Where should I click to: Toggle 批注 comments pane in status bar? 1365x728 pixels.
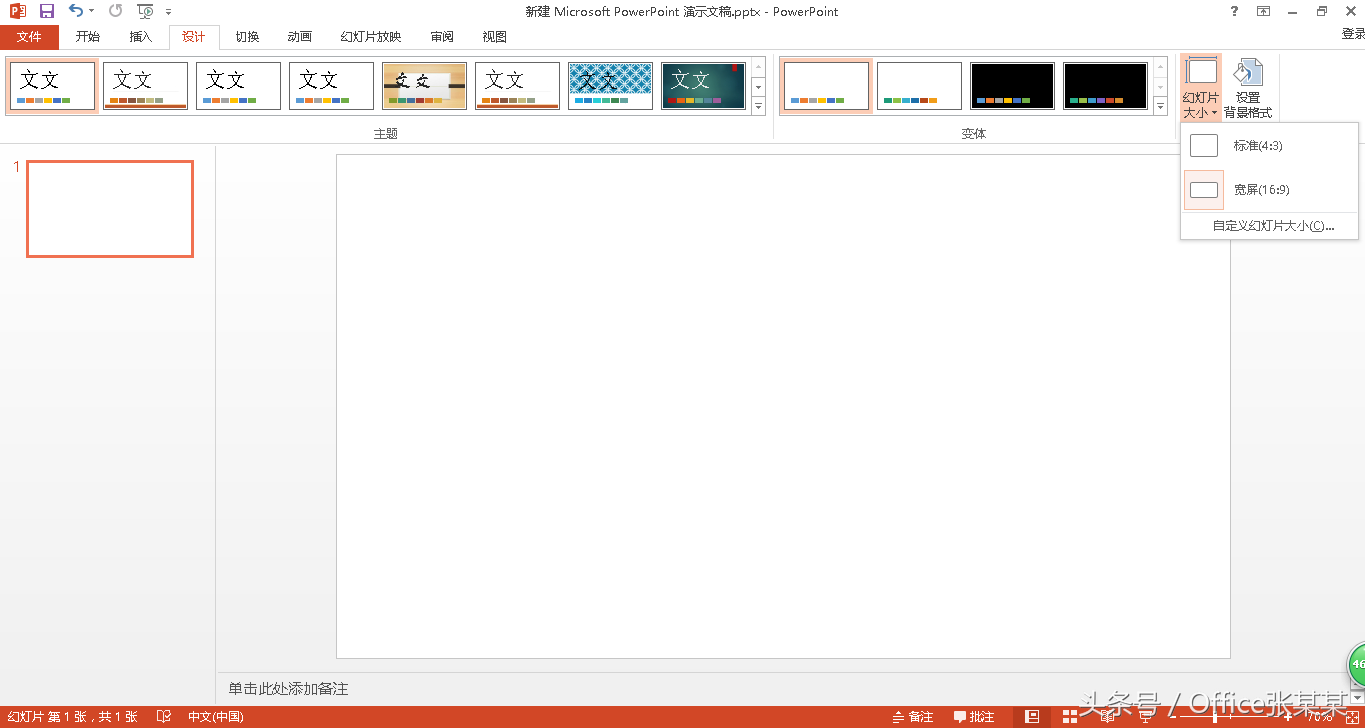pyautogui.click(x=974, y=716)
